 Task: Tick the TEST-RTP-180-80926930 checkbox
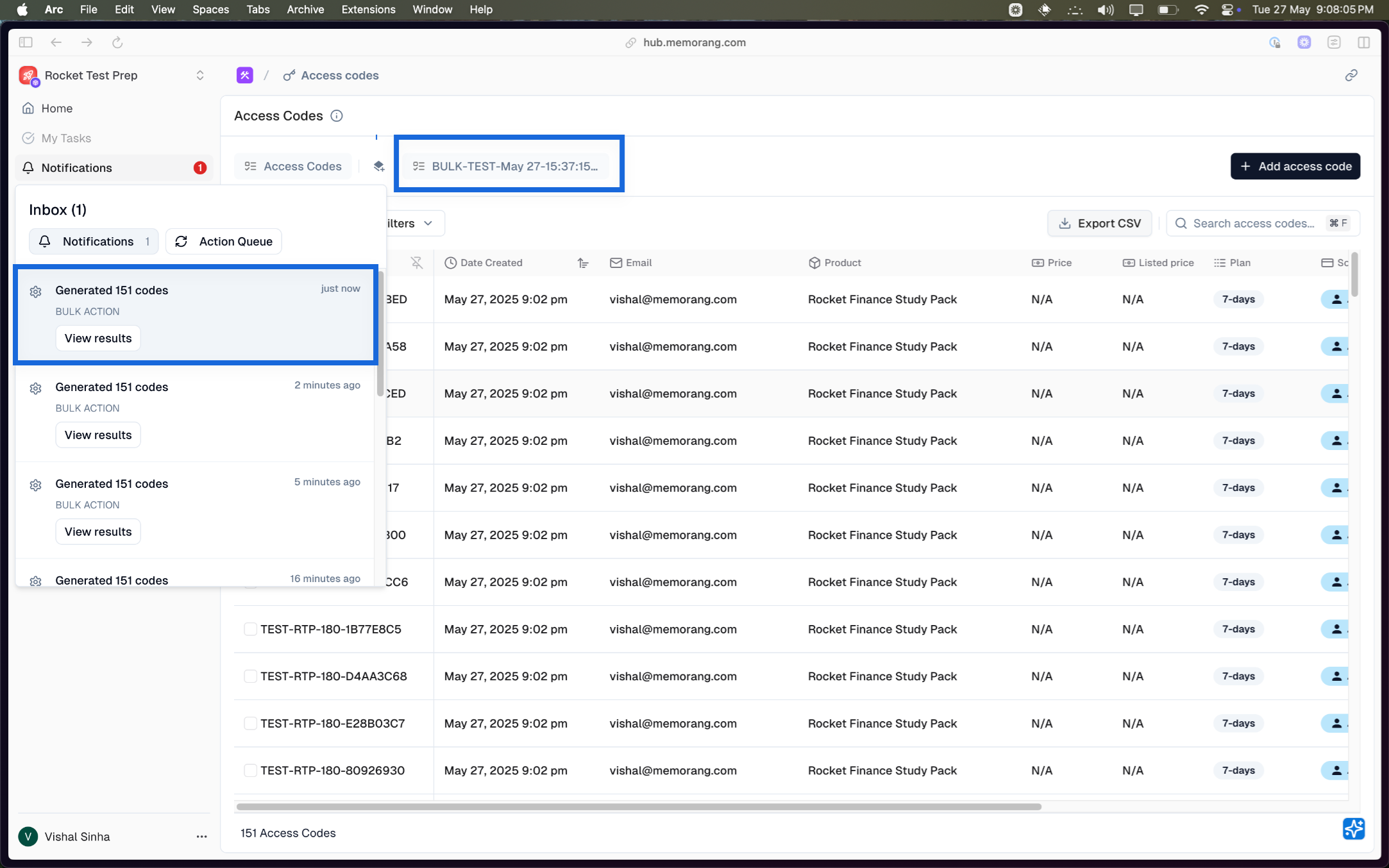click(x=250, y=771)
